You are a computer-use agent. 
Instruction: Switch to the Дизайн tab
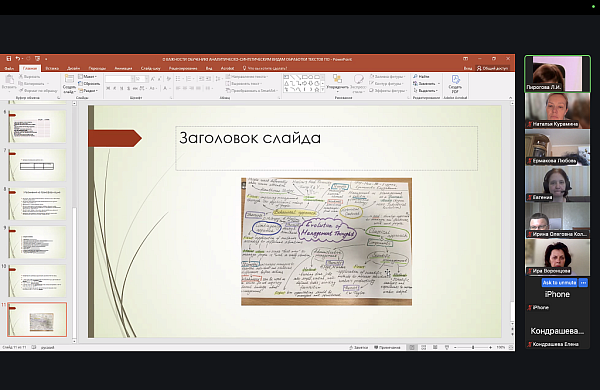point(73,68)
